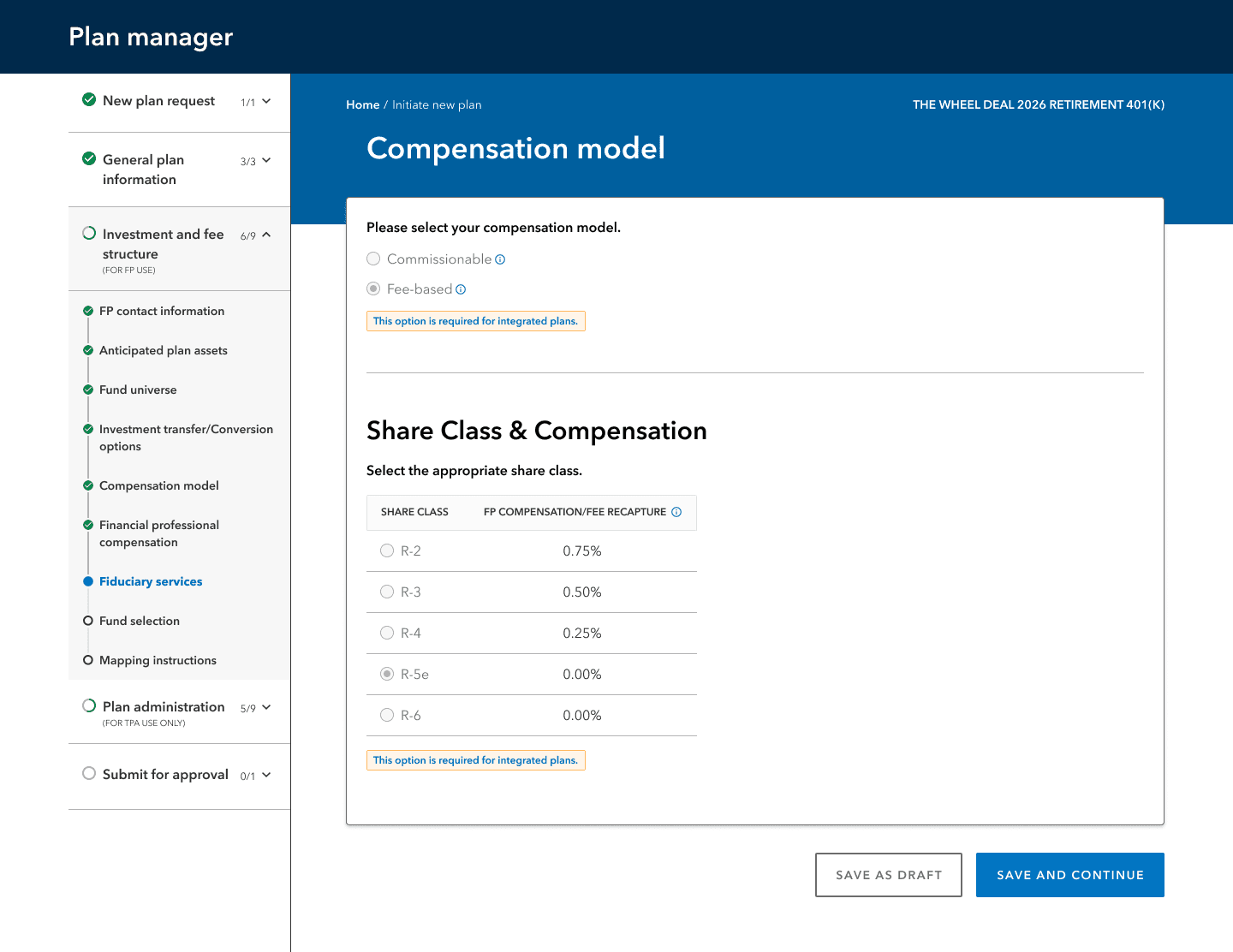Click the integrated plans notice below the share class table

(x=476, y=760)
